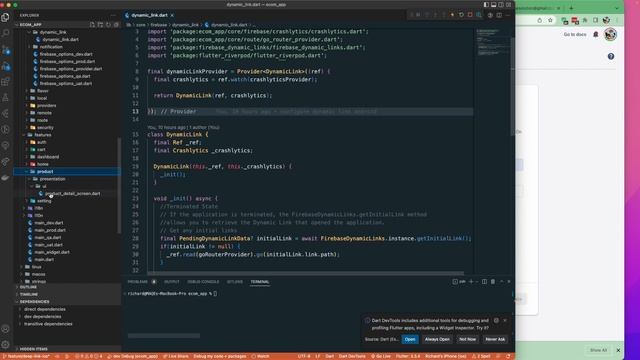Open the Source Control view icon
640x360 pixels.
pos(5,50)
